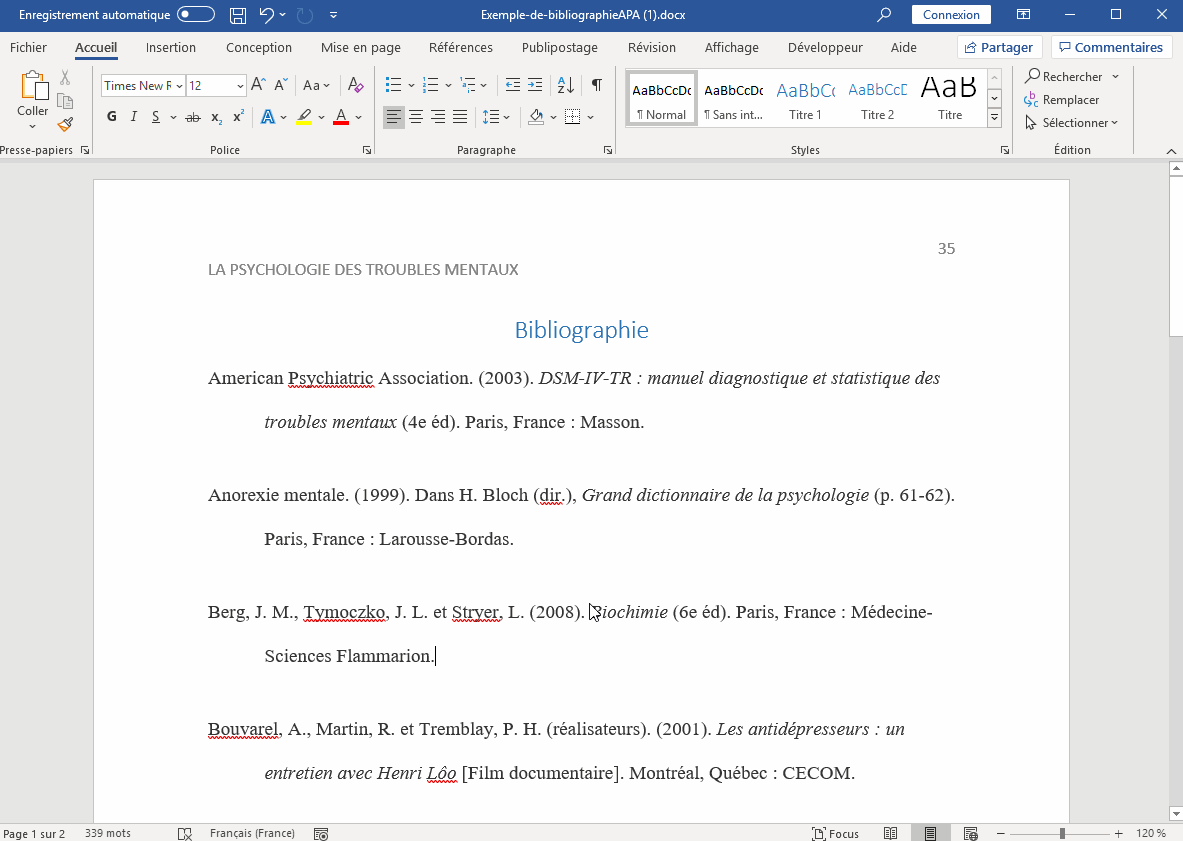Click the Connexion button

[951, 14]
